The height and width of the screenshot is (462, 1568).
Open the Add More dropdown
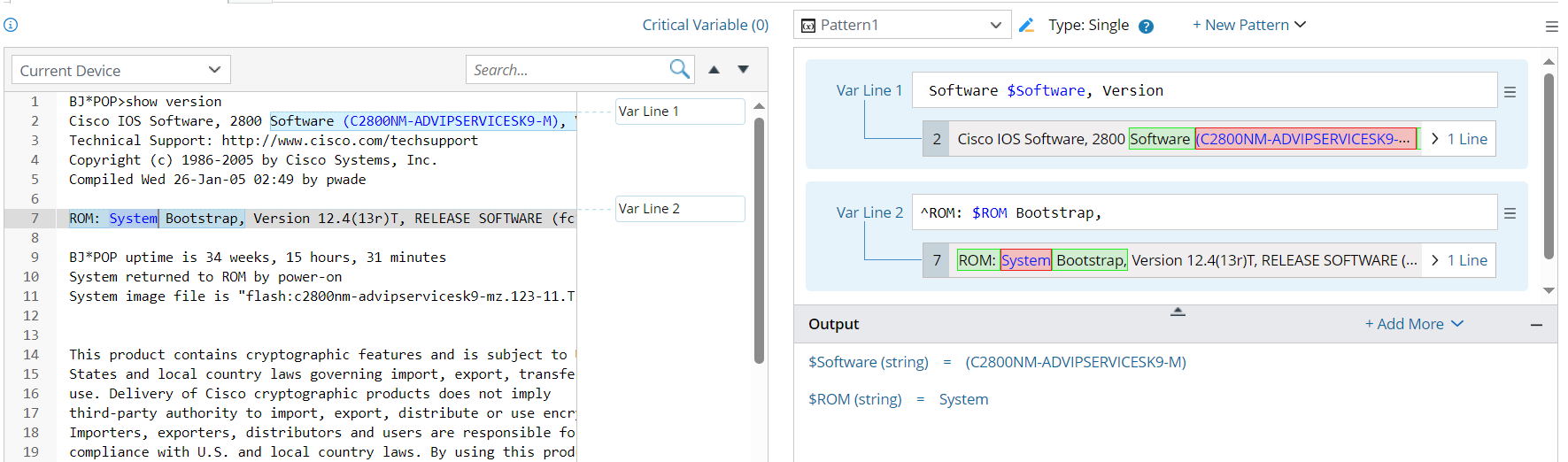(x=1414, y=324)
